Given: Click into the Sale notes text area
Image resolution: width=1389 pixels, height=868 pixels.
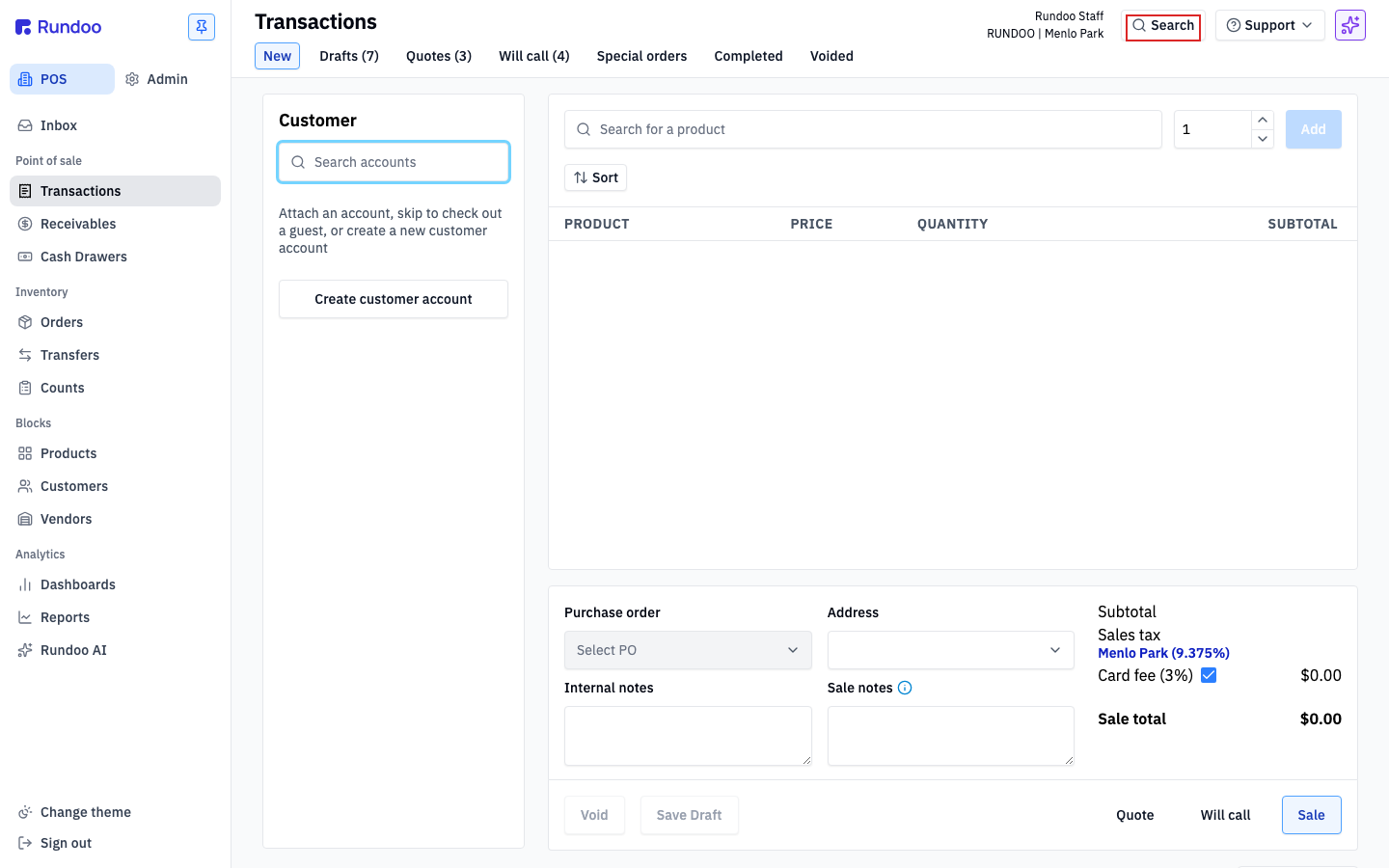Looking at the screenshot, I should pyautogui.click(x=951, y=736).
